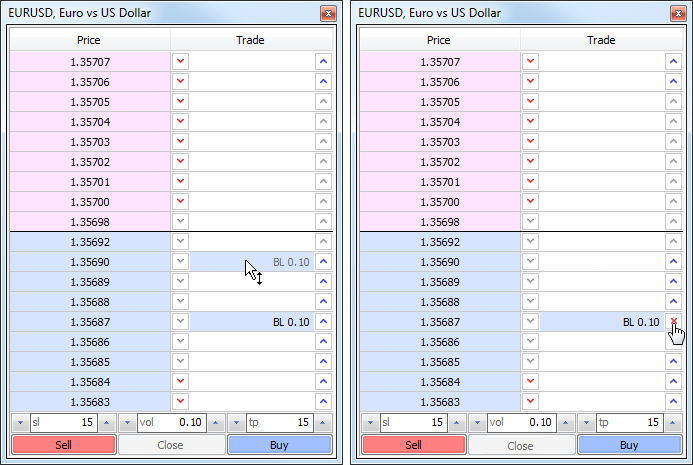Click red sell arrow at 1.35683 in right window
The height and width of the screenshot is (465, 693).
click(x=530, y=402)
